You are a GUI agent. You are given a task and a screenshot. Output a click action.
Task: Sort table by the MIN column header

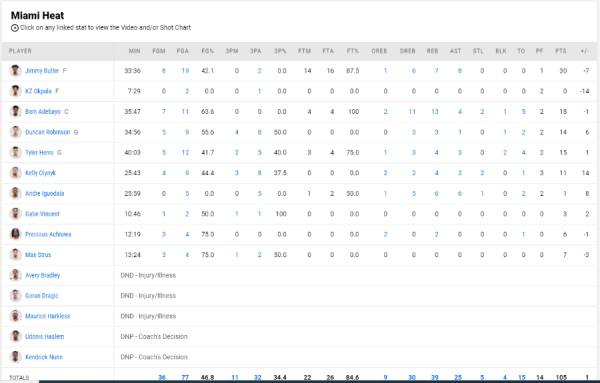(x=134, y=51)
